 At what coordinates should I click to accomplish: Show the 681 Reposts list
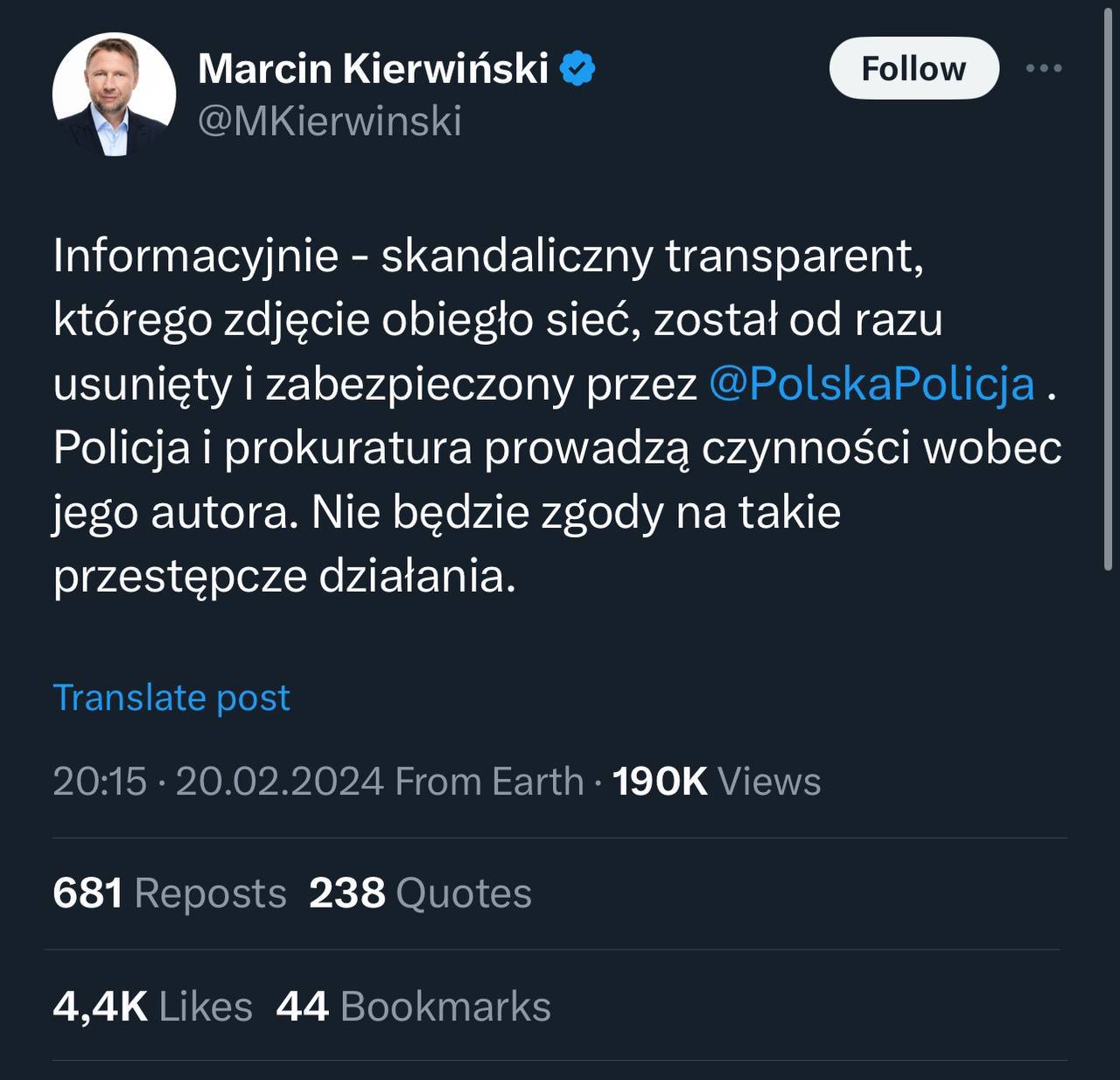[x=170, y=894]
